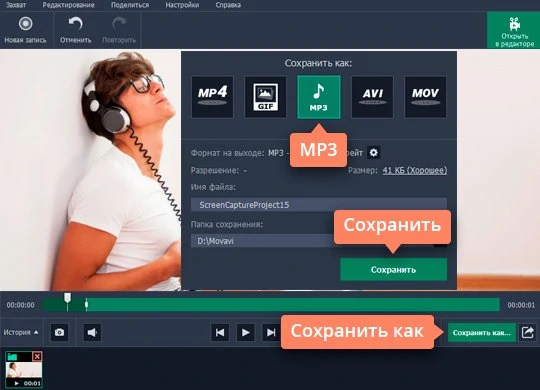
Task: Open the 41 КБ (Хорошее) size link
Action: point(415,170)
